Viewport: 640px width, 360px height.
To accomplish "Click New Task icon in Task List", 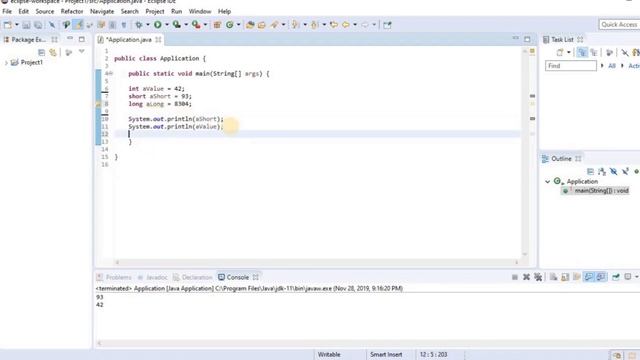I will pos(560,52).
